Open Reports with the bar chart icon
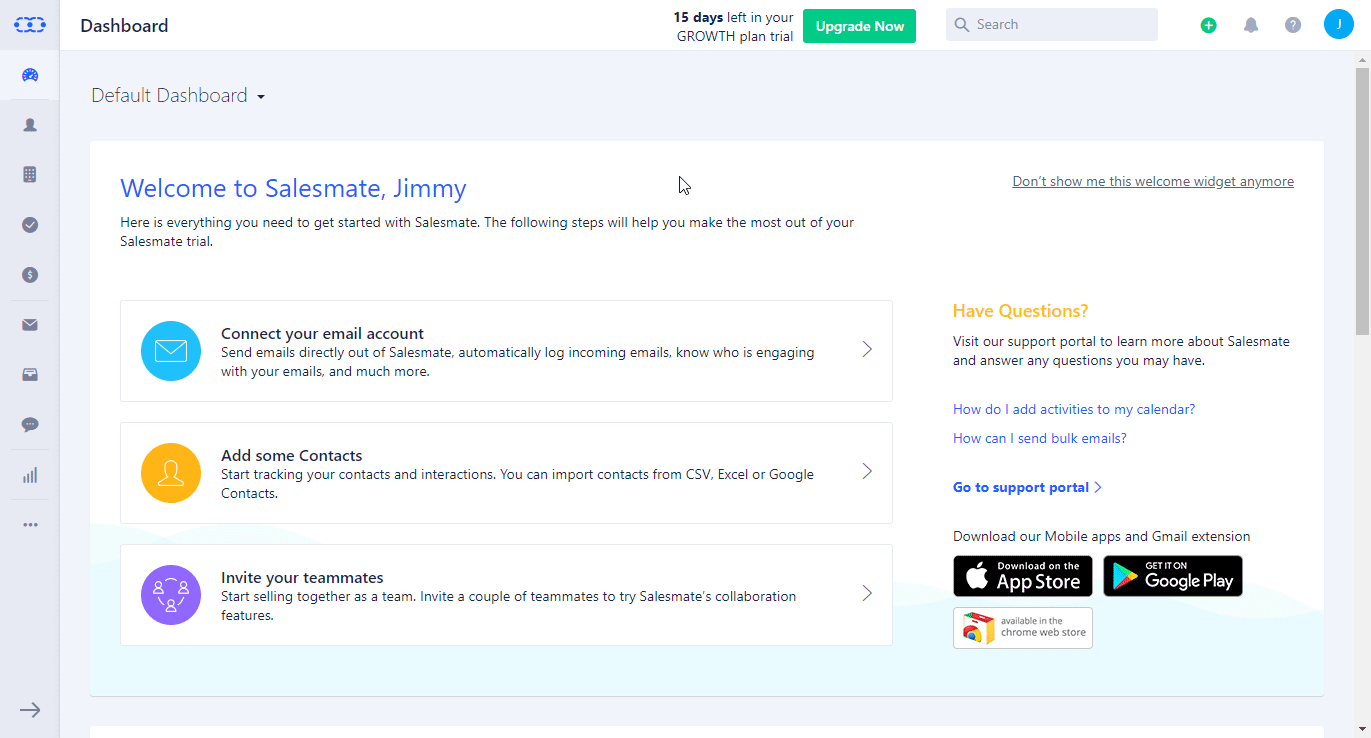The image size is (1371, 738). tap(29, 474)
